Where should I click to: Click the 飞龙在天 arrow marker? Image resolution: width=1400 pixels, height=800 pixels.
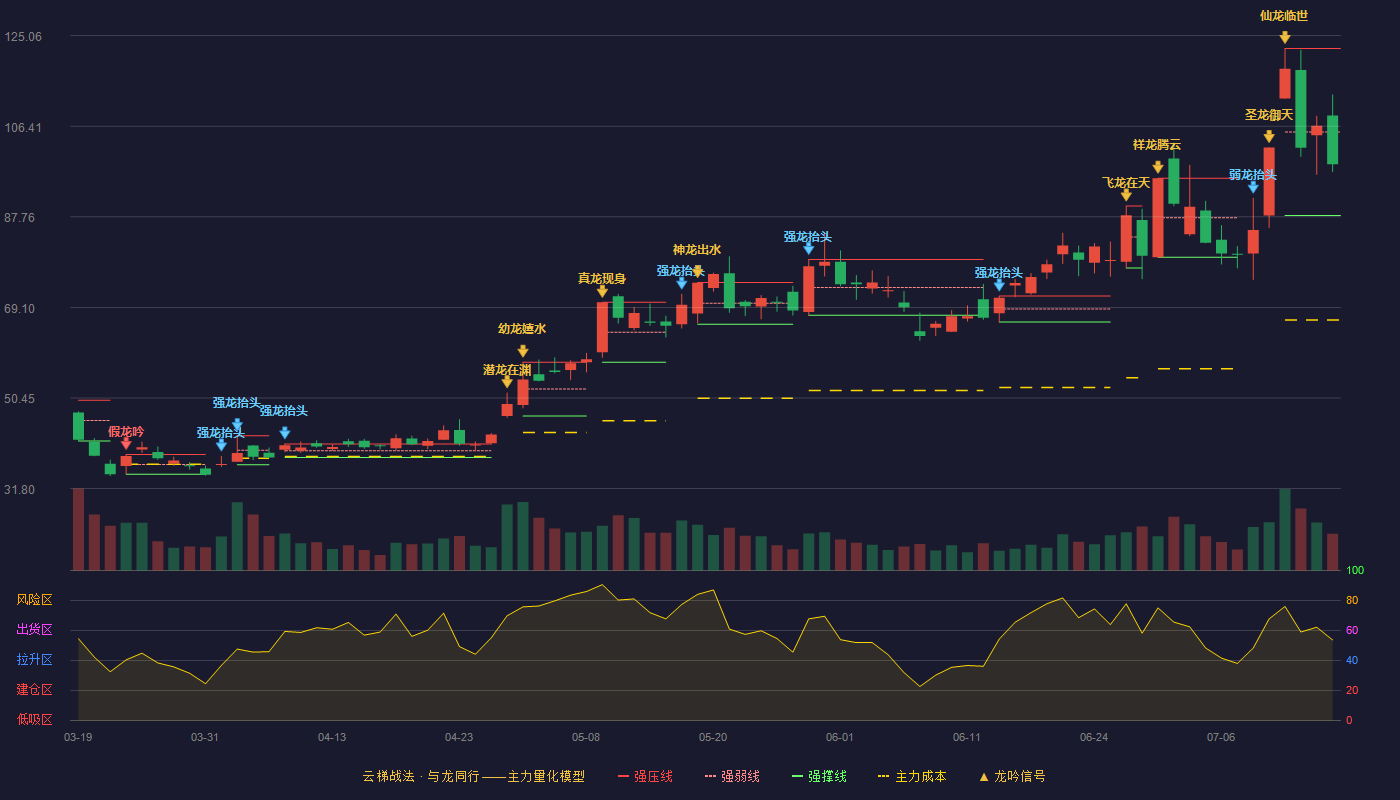coord(1126,195)
